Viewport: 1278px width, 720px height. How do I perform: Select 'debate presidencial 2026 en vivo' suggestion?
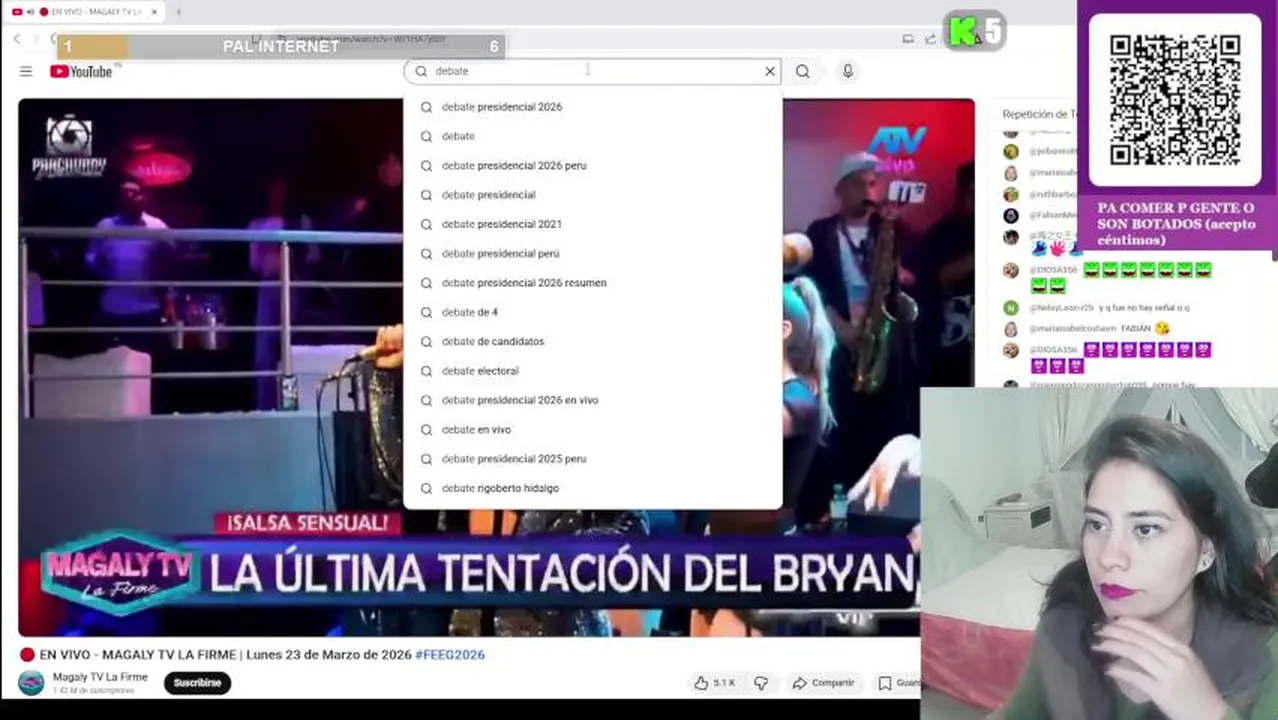click(593, 400)
